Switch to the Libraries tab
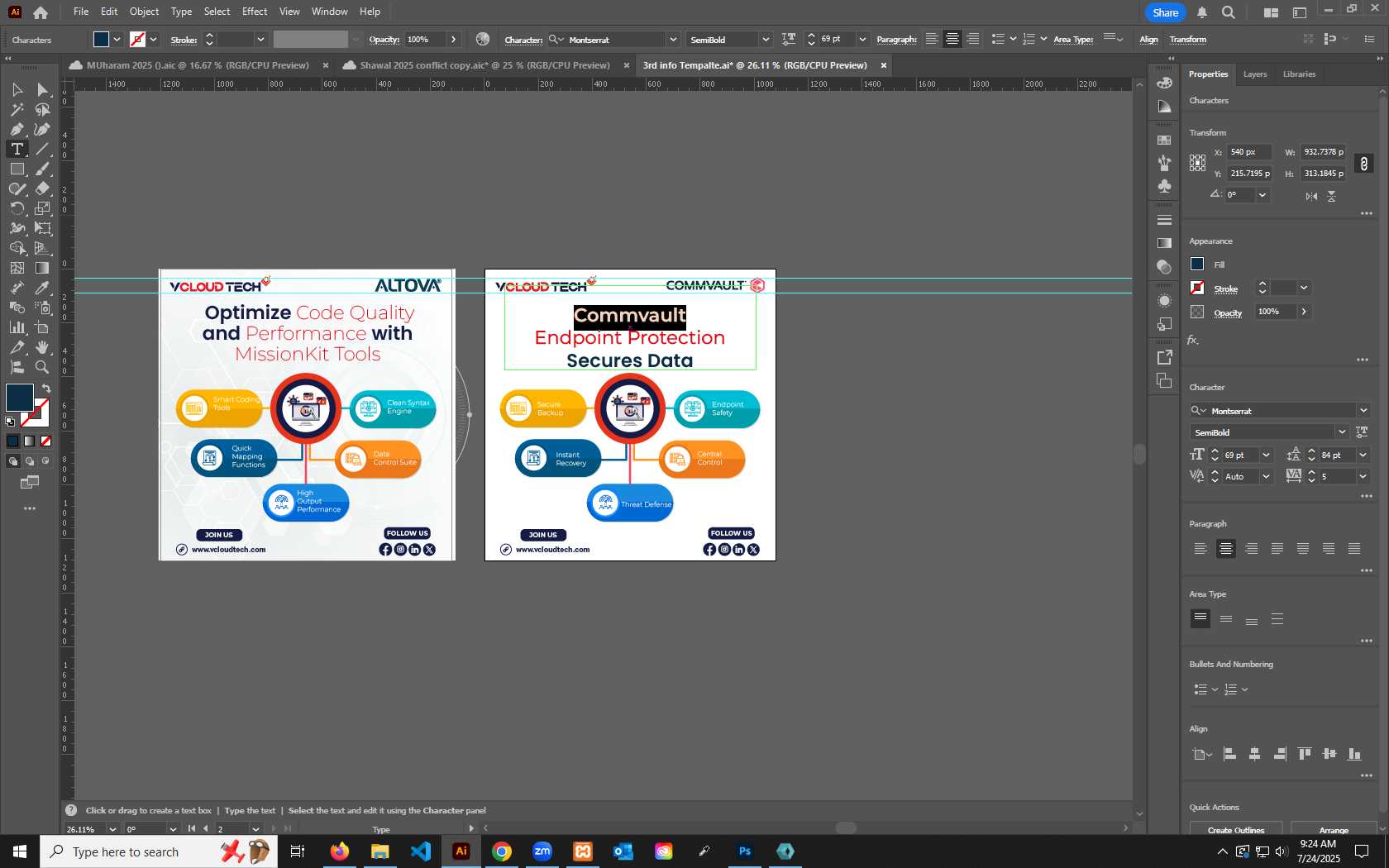 [x=1299, y=74]
